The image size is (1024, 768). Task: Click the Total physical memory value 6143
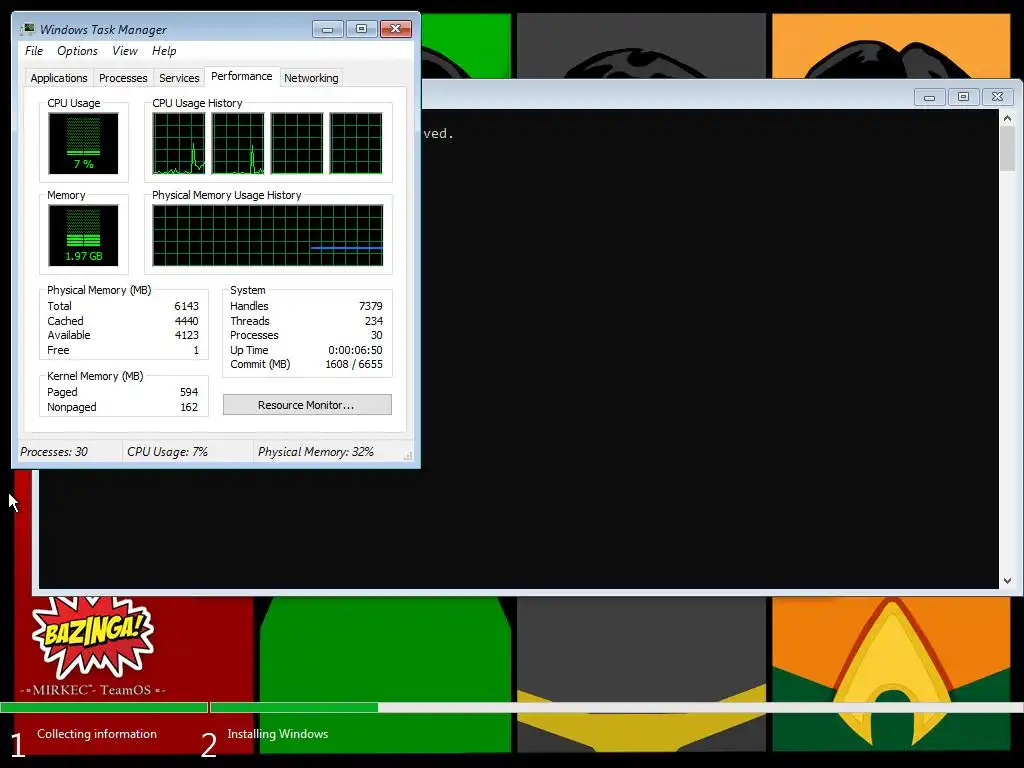point(186,306)
